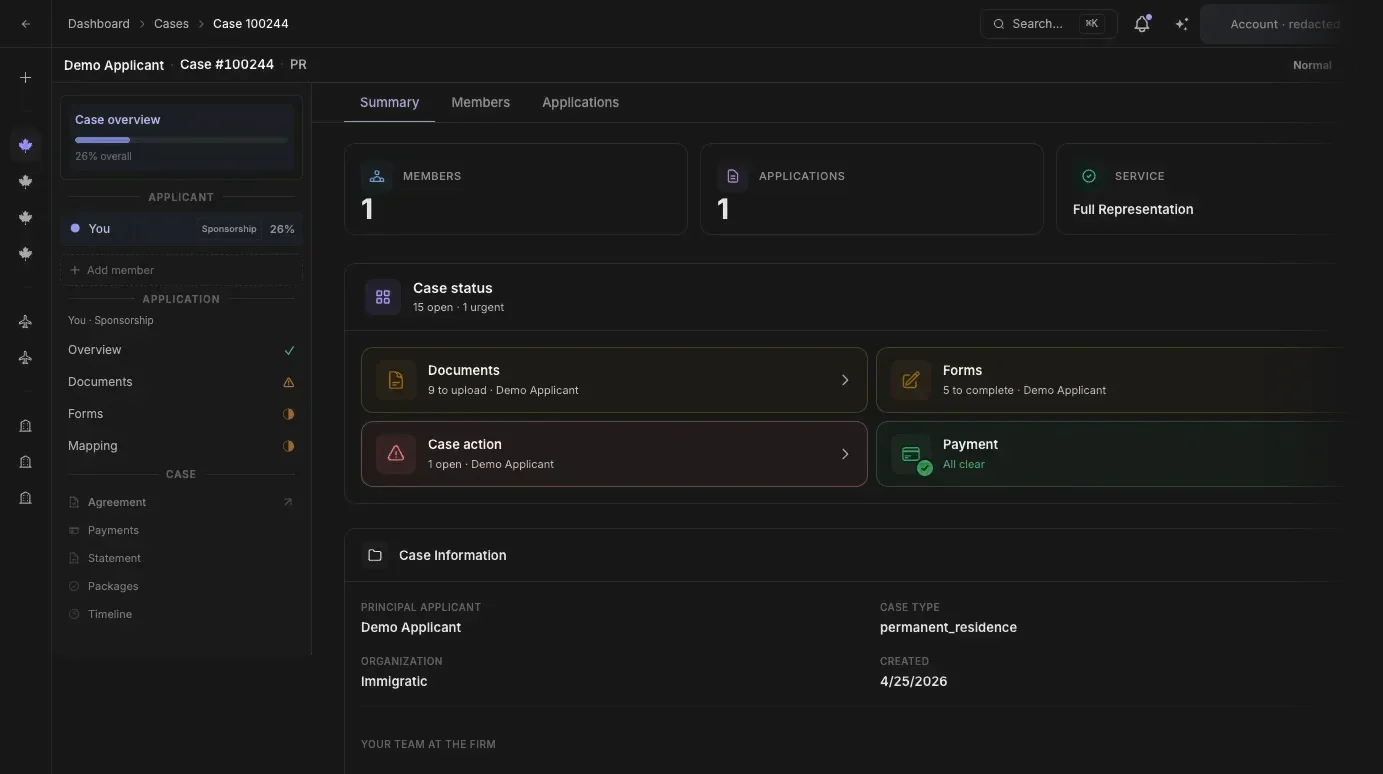Click the permanent_residence case type value

coord(948,627)
